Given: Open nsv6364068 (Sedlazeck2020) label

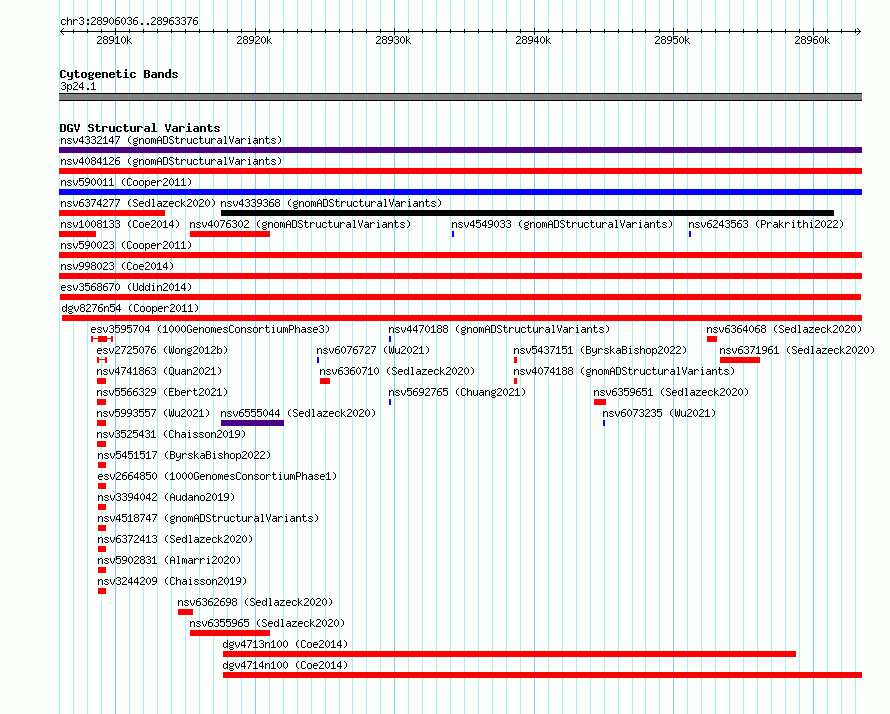Looking at the screenshot, I should (x=784, y=329).
